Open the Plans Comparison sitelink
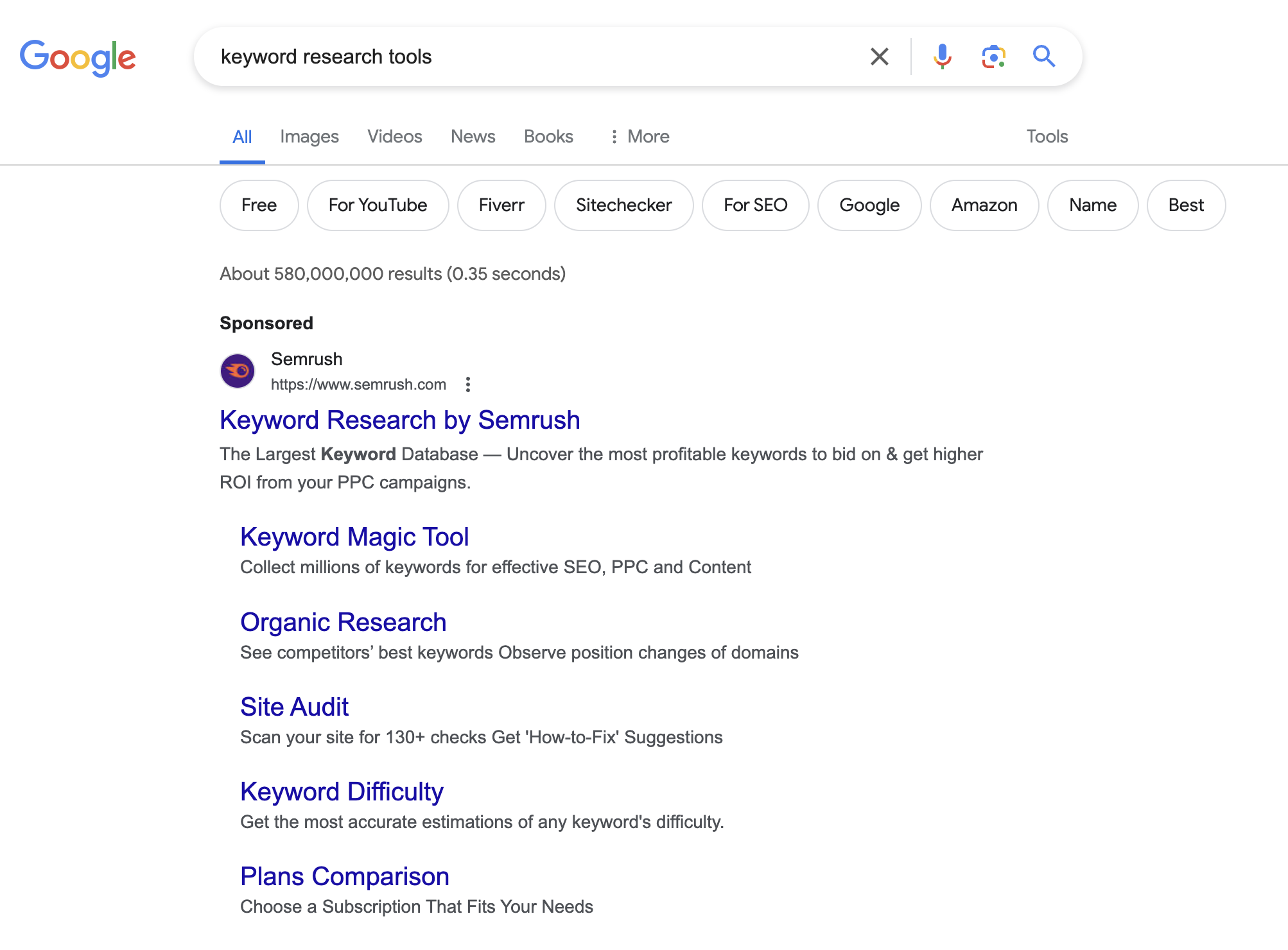The height and width of the screenshot is (950, 1288). tap(345, 877)
